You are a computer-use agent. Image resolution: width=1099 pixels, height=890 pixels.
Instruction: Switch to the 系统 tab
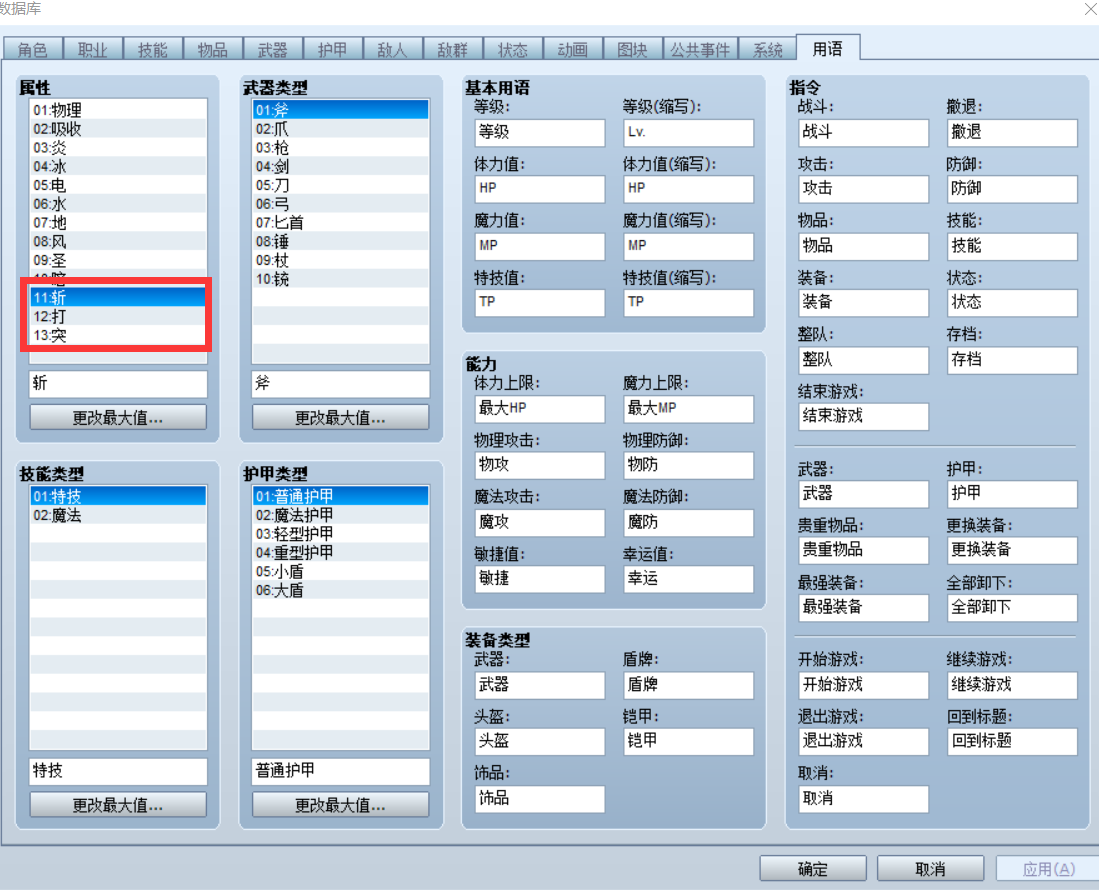(767, 49)
